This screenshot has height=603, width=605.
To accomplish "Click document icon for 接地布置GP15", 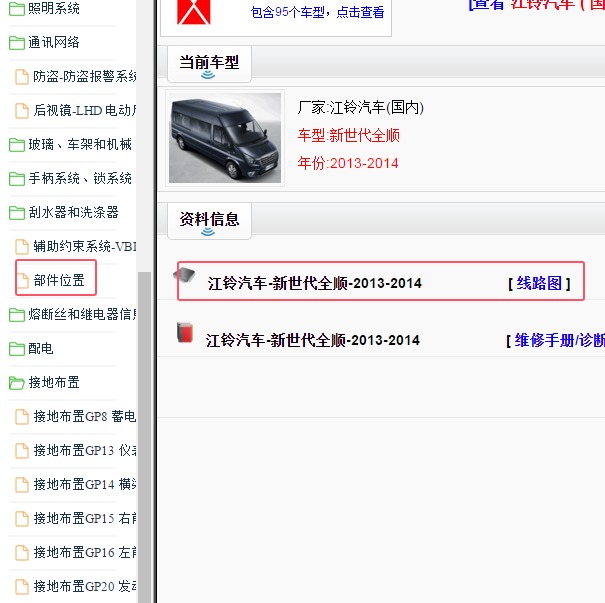I will [22, 519].
